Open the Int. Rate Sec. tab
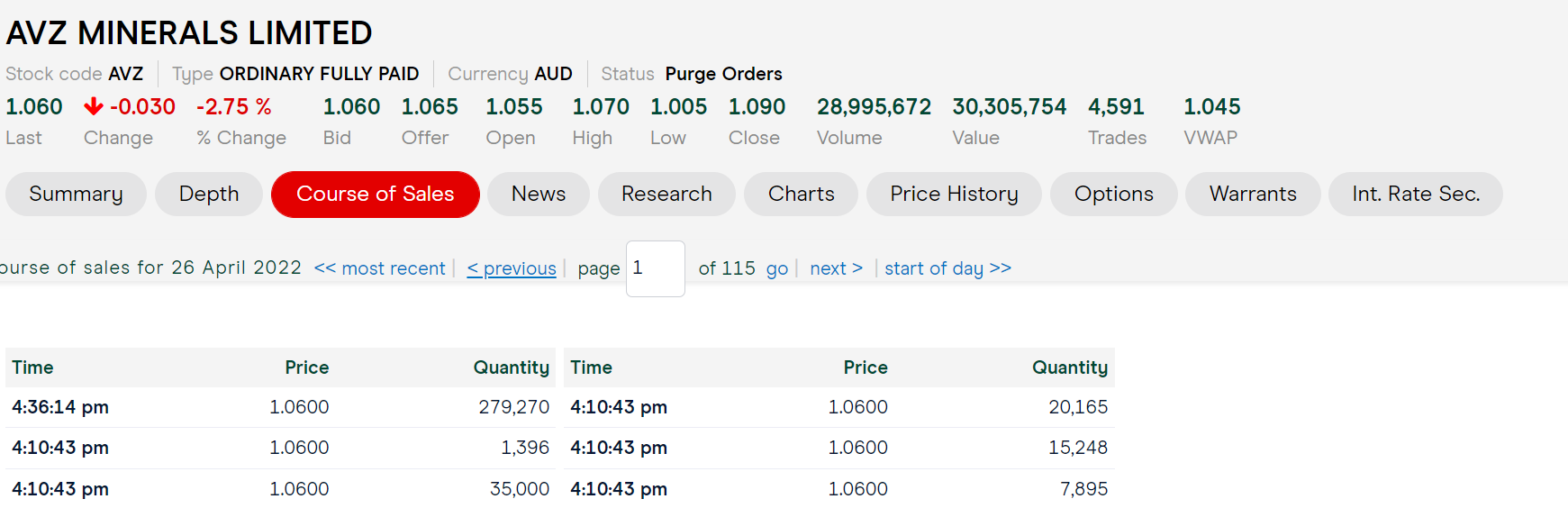This screenshot has width=1568, height=508. pyautogui.click(x=1416, y=194)
